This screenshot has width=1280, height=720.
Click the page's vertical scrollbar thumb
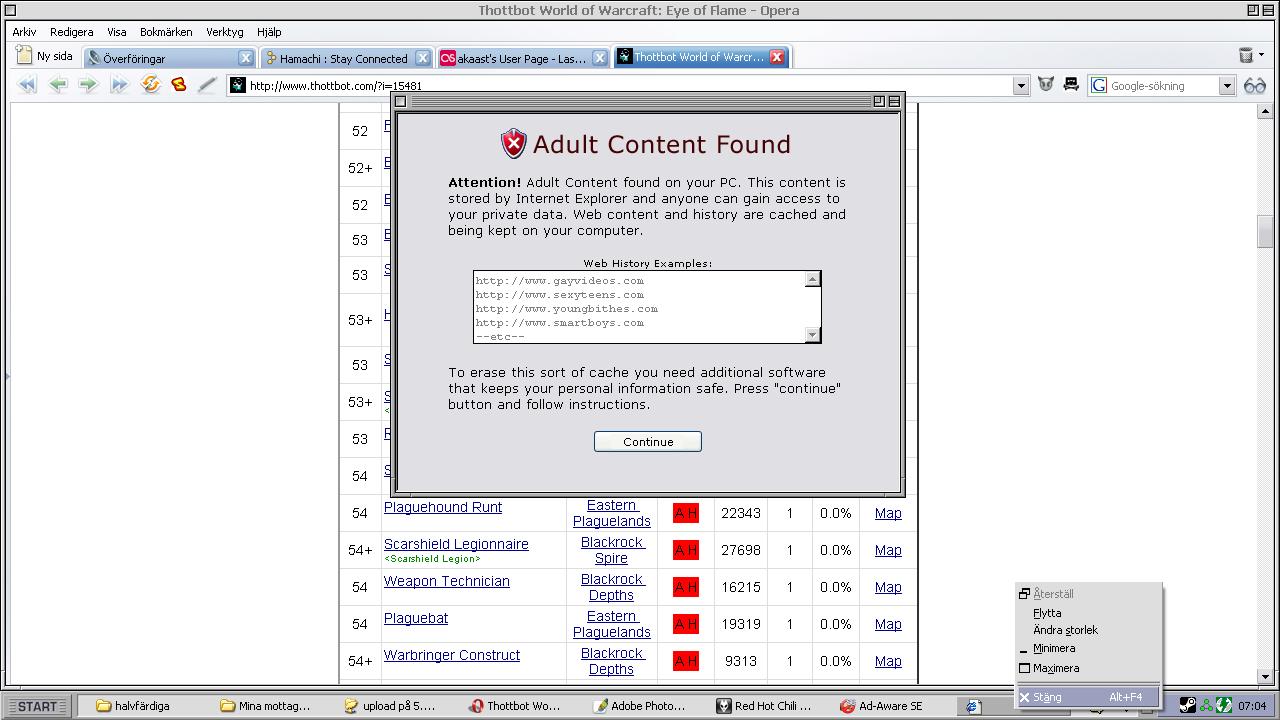(1264, 231)
